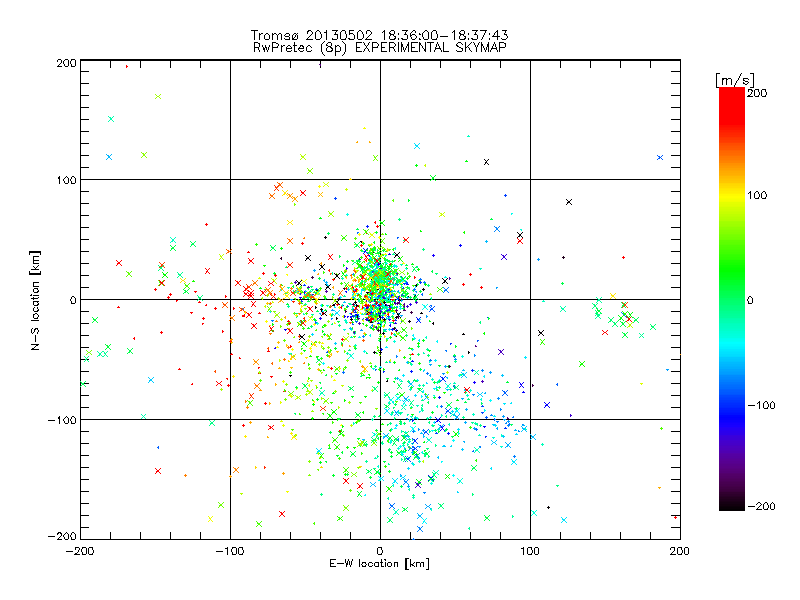Pick the black bottom end of colorbar
The image size is (800, 600).
[732, 503]
